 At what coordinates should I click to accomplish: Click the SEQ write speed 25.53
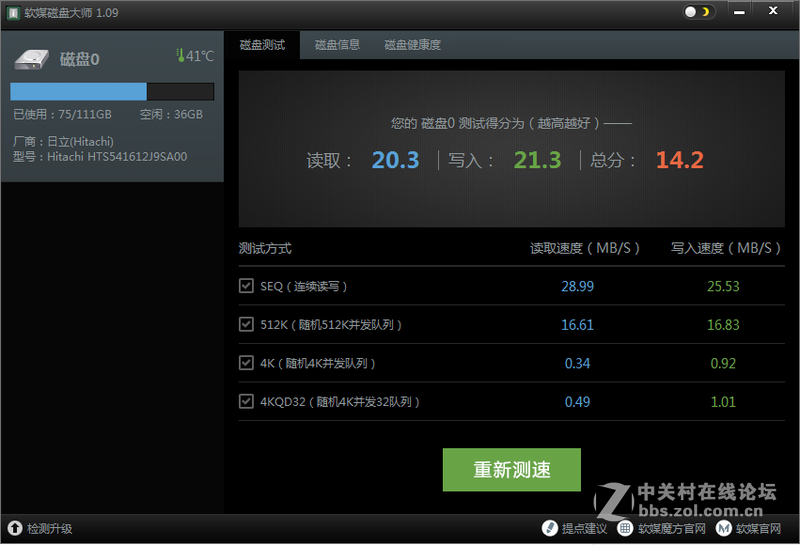(x=723, y=286)
